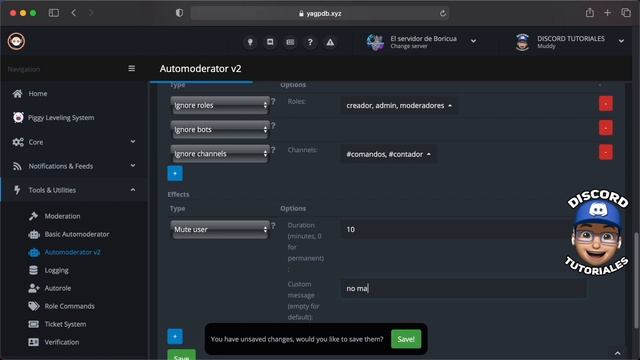This screenshot has width=640, height=360.
Task: Click the Role Commands tag icon
Action: [x=33, y=306]
